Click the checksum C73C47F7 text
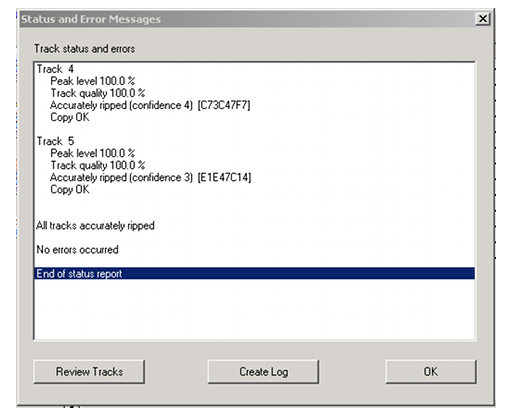 coord(224,105)
